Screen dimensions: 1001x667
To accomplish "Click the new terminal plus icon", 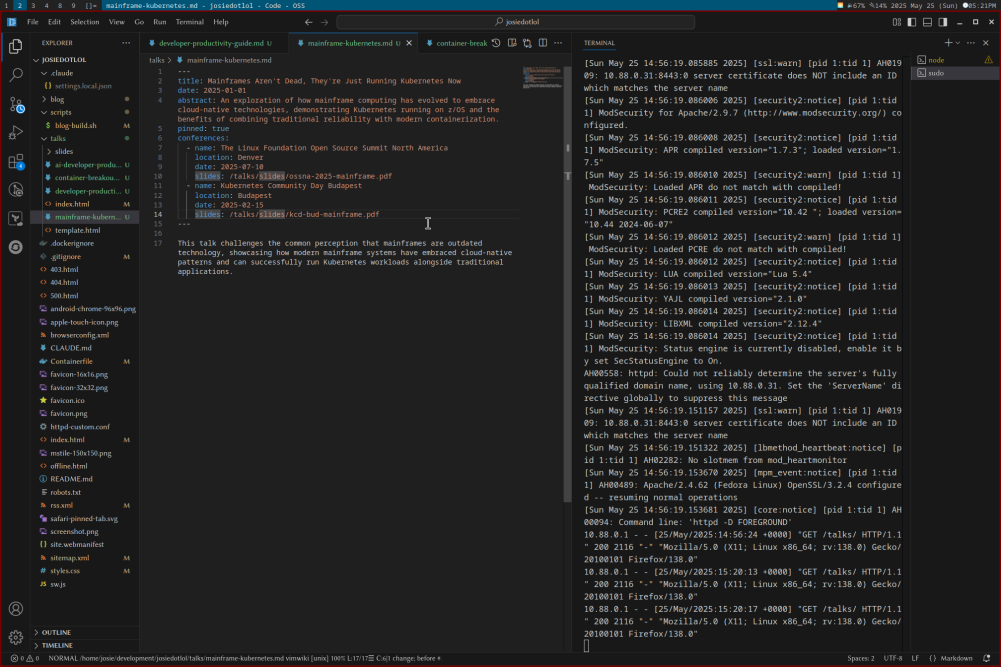I will click(947, 43).
